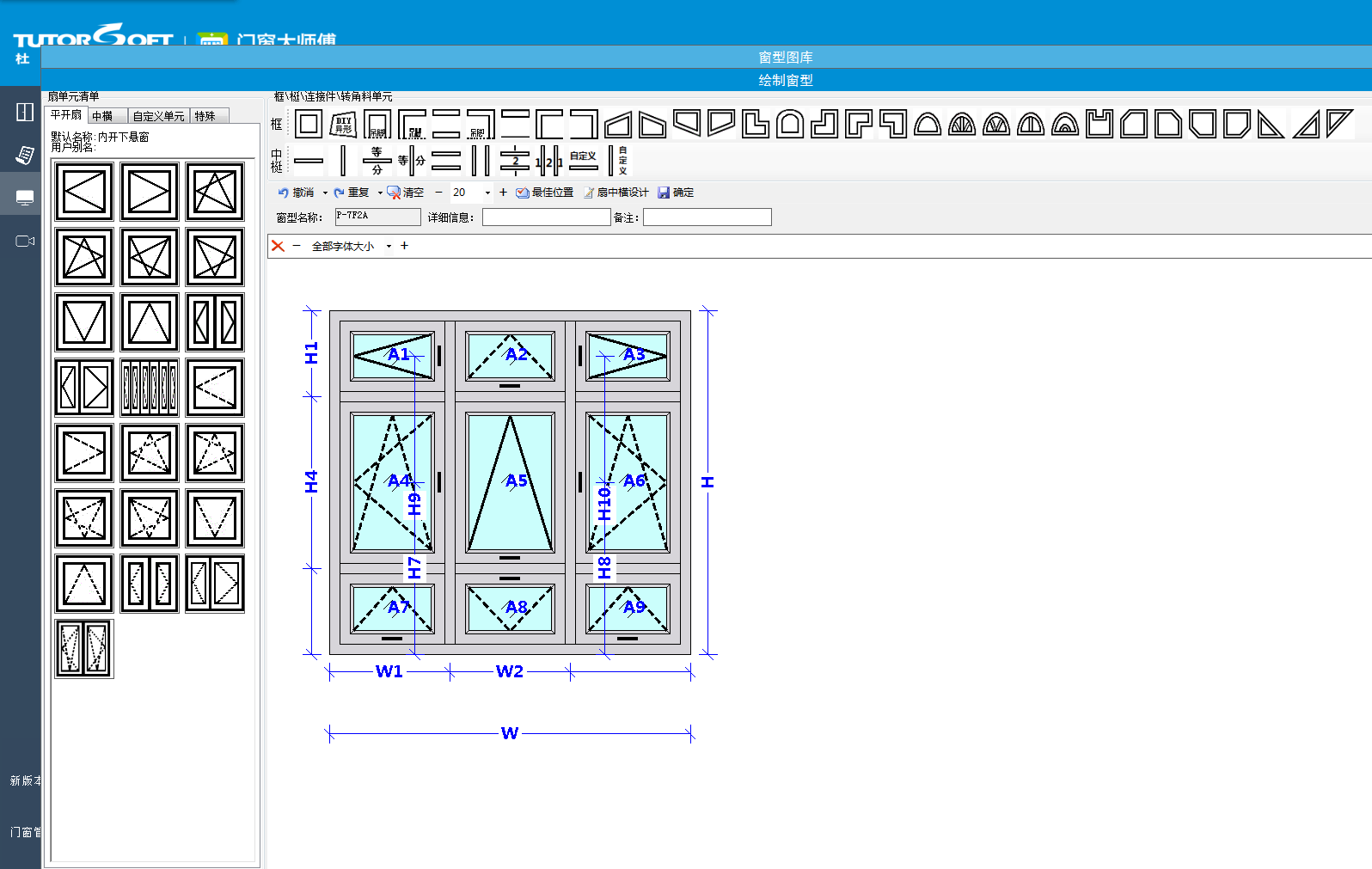Select the dashed left-opening sash unit

pyautogui.click(x=215, y=388)
